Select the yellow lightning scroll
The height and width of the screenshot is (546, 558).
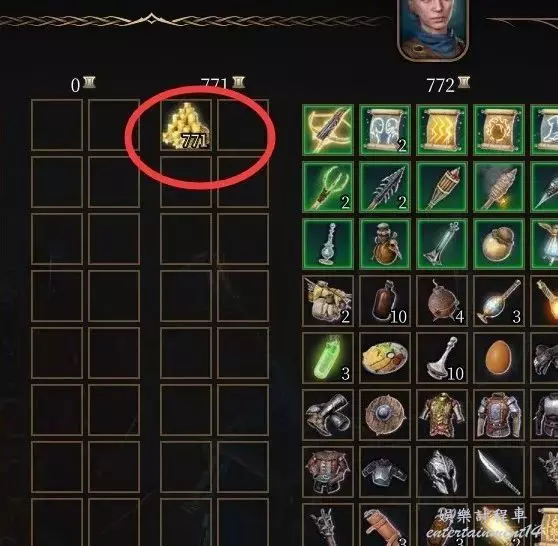442,130
